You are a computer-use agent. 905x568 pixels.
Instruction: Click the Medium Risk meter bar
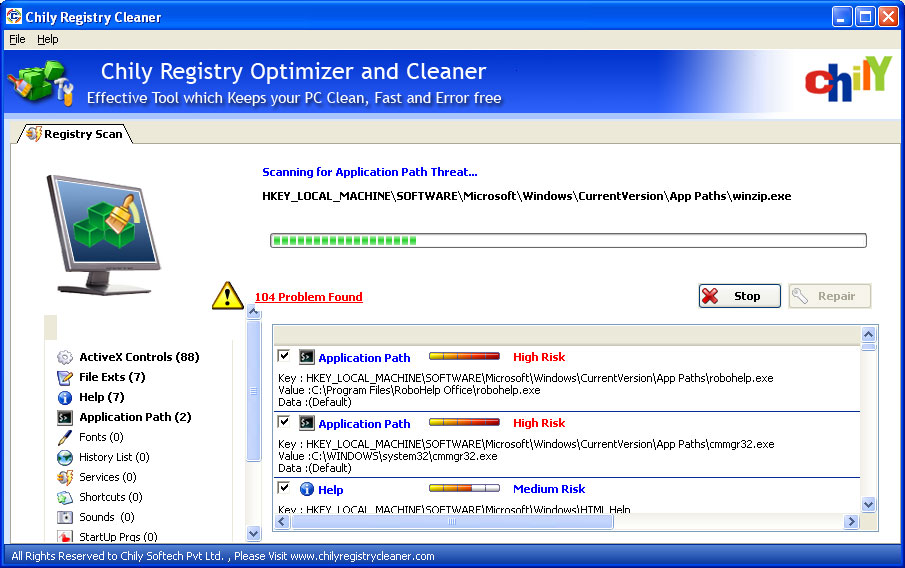click(465, 488)
